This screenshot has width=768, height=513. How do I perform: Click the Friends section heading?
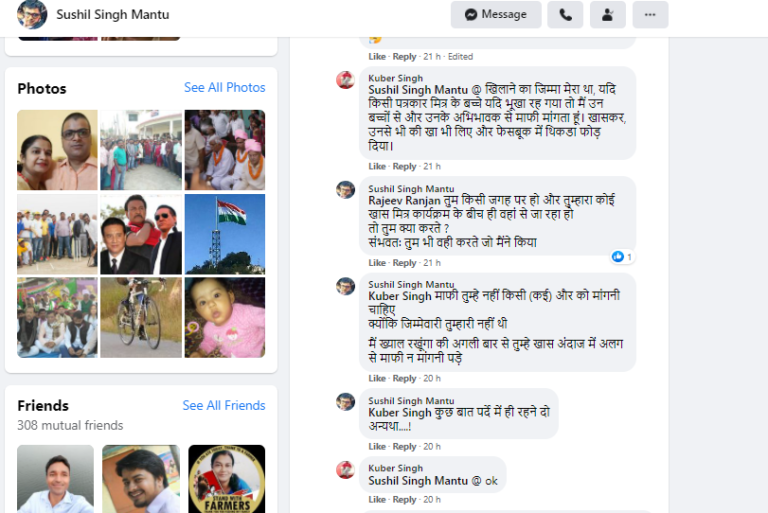pyautogui.click(x=43, y=406)
